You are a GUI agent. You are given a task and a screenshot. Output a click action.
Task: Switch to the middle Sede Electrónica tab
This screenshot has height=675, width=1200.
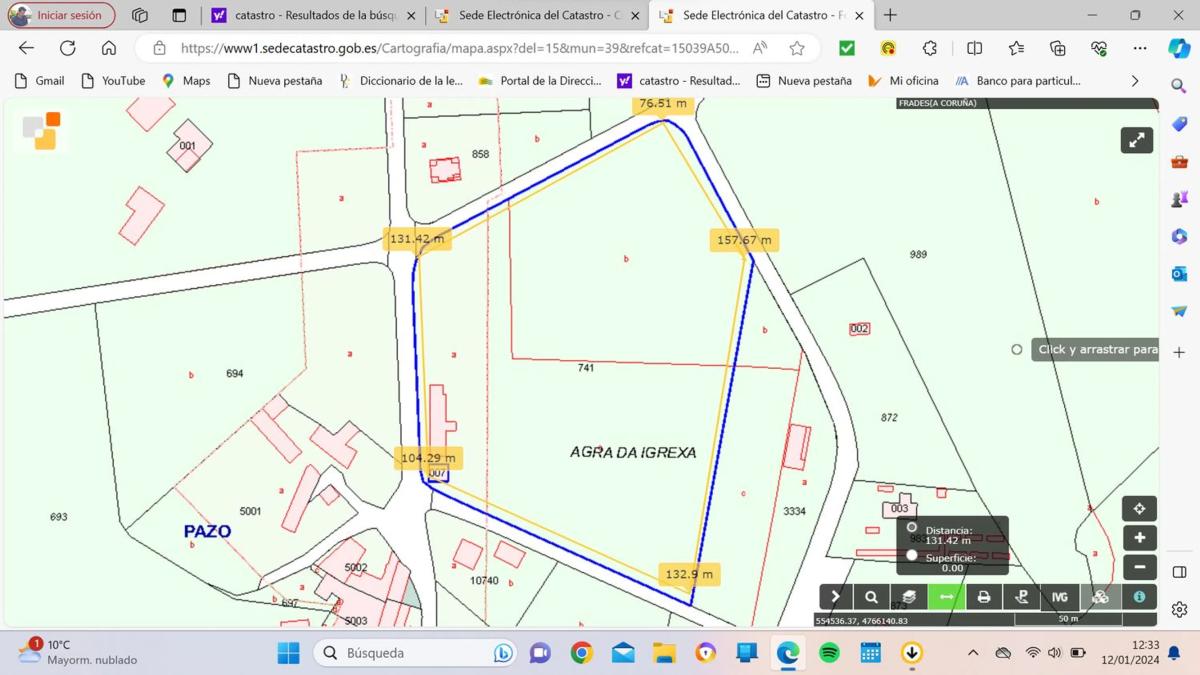click(x=538, y=16)
